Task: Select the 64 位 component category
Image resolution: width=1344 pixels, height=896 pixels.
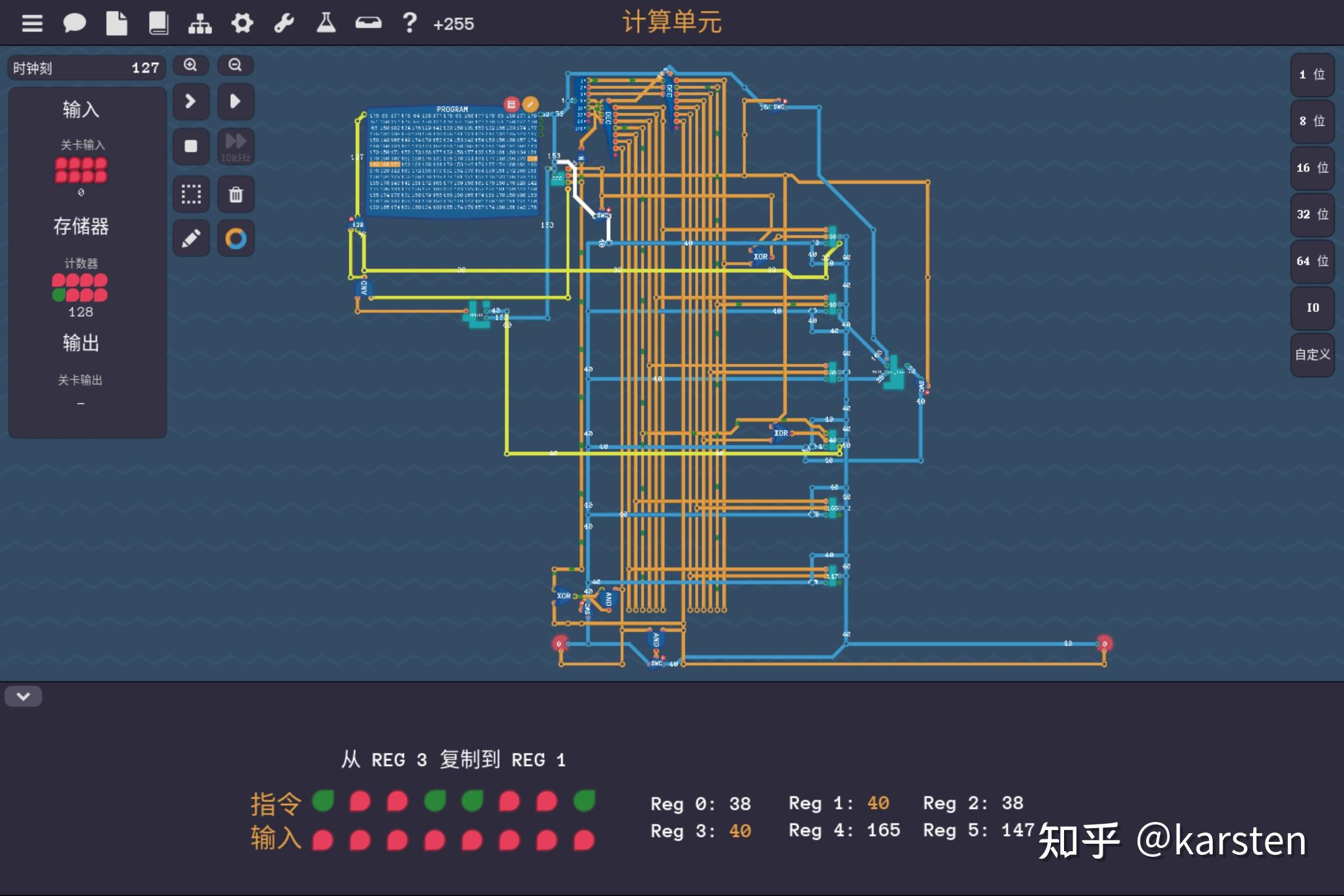Action: pos(1312,261)
